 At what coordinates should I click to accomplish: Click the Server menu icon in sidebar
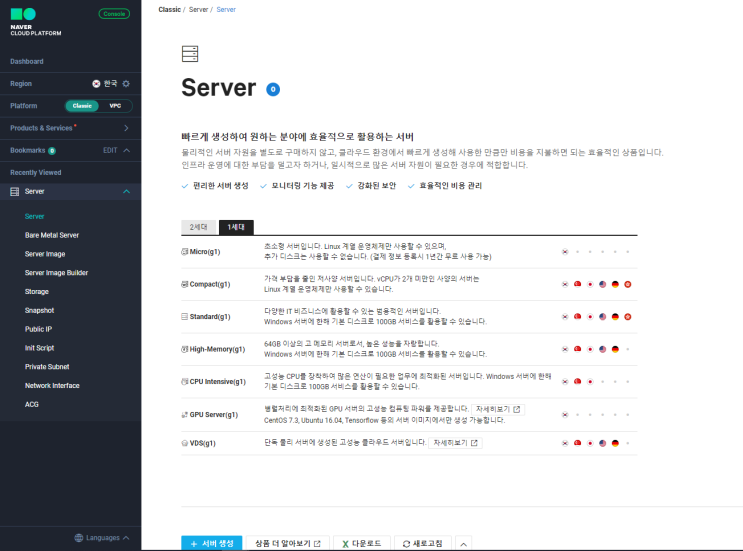(15, 191)
